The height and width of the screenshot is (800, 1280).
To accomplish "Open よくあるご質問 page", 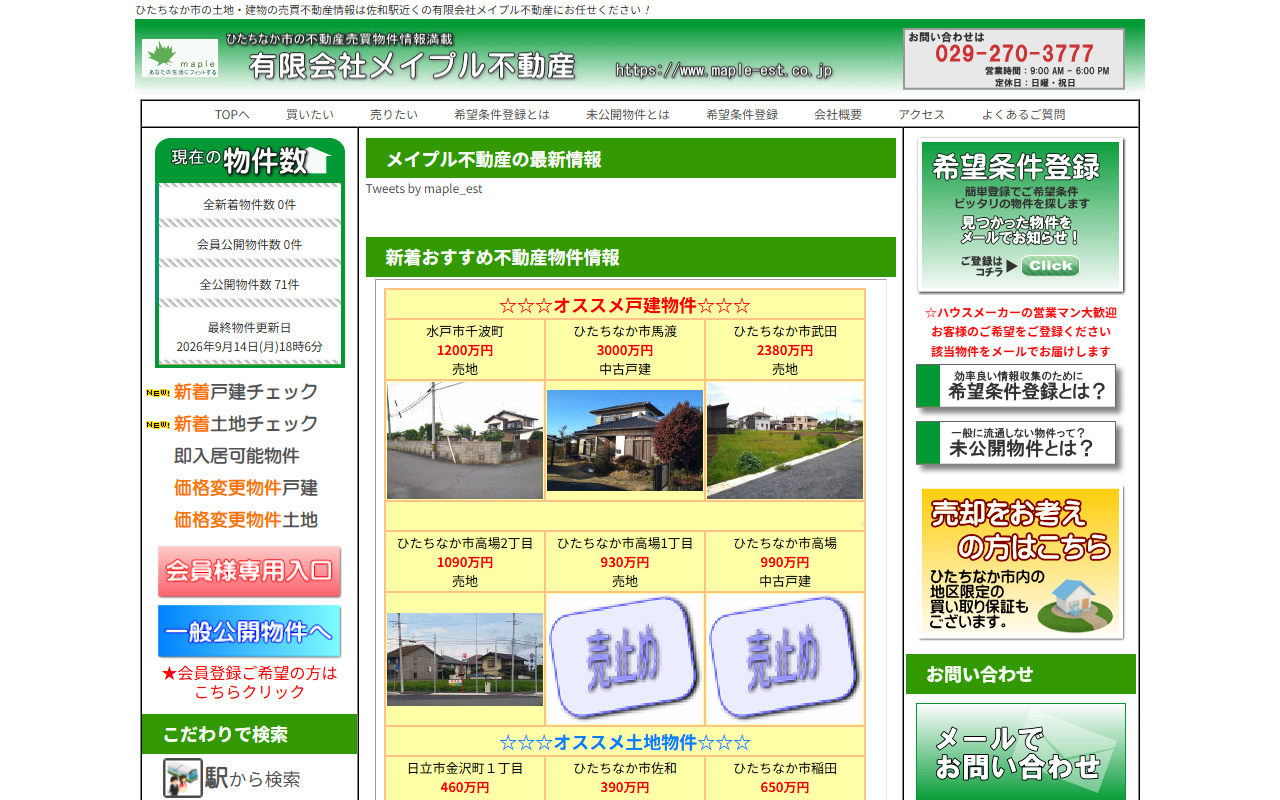I will [x=1023, y=115].
